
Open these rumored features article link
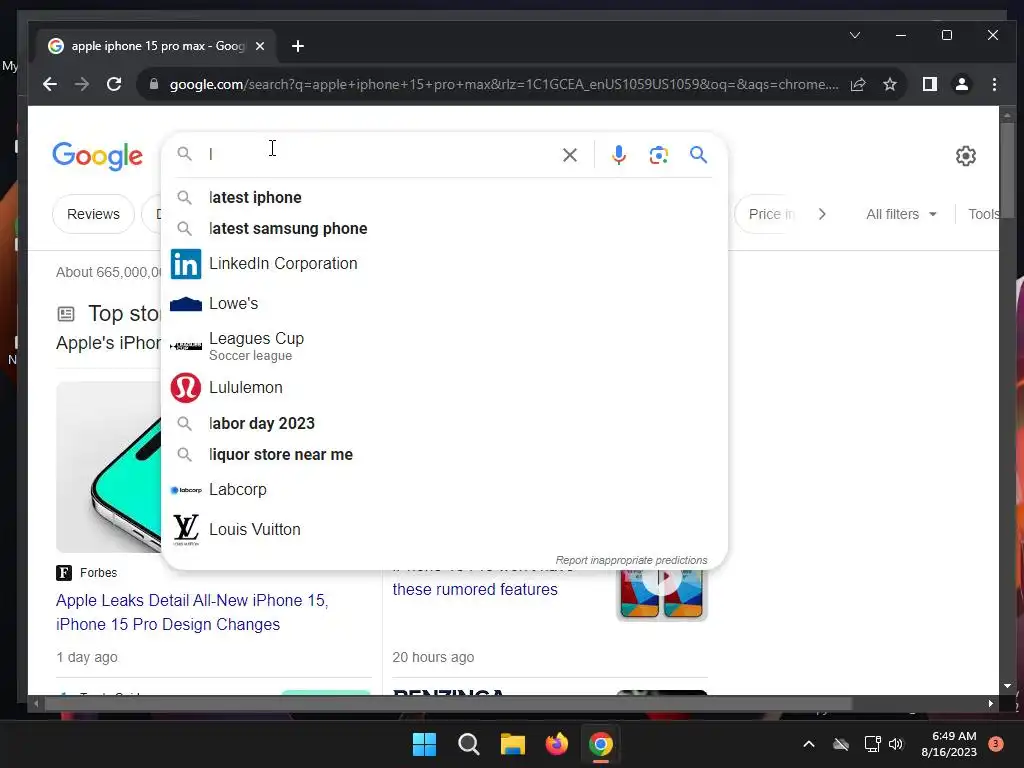point(475,590)
